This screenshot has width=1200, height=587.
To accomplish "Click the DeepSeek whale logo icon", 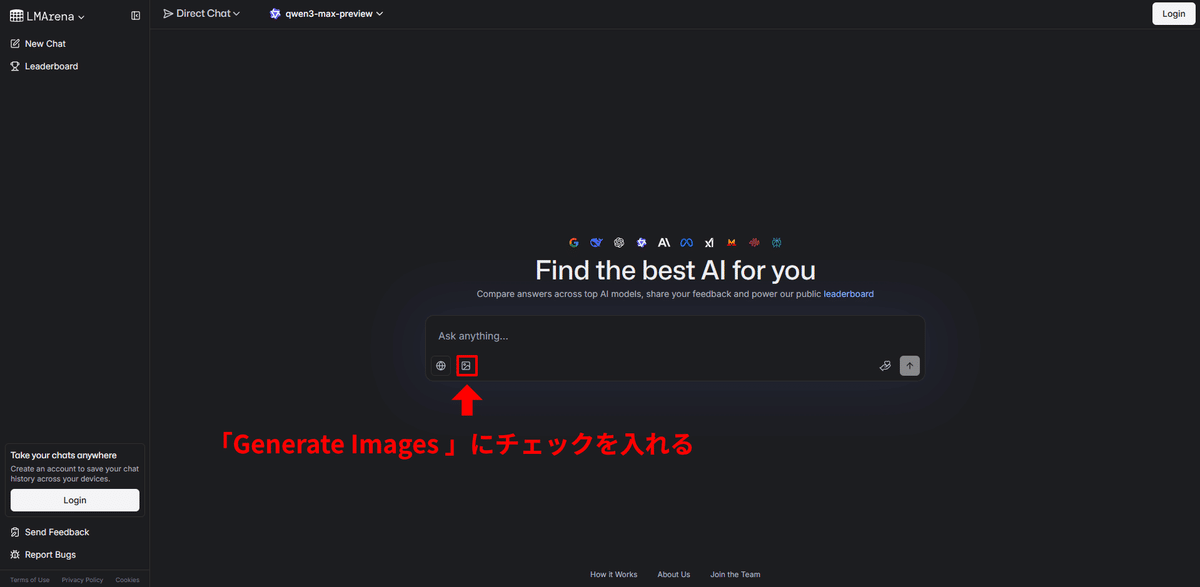I will click(x=597, y=242).
